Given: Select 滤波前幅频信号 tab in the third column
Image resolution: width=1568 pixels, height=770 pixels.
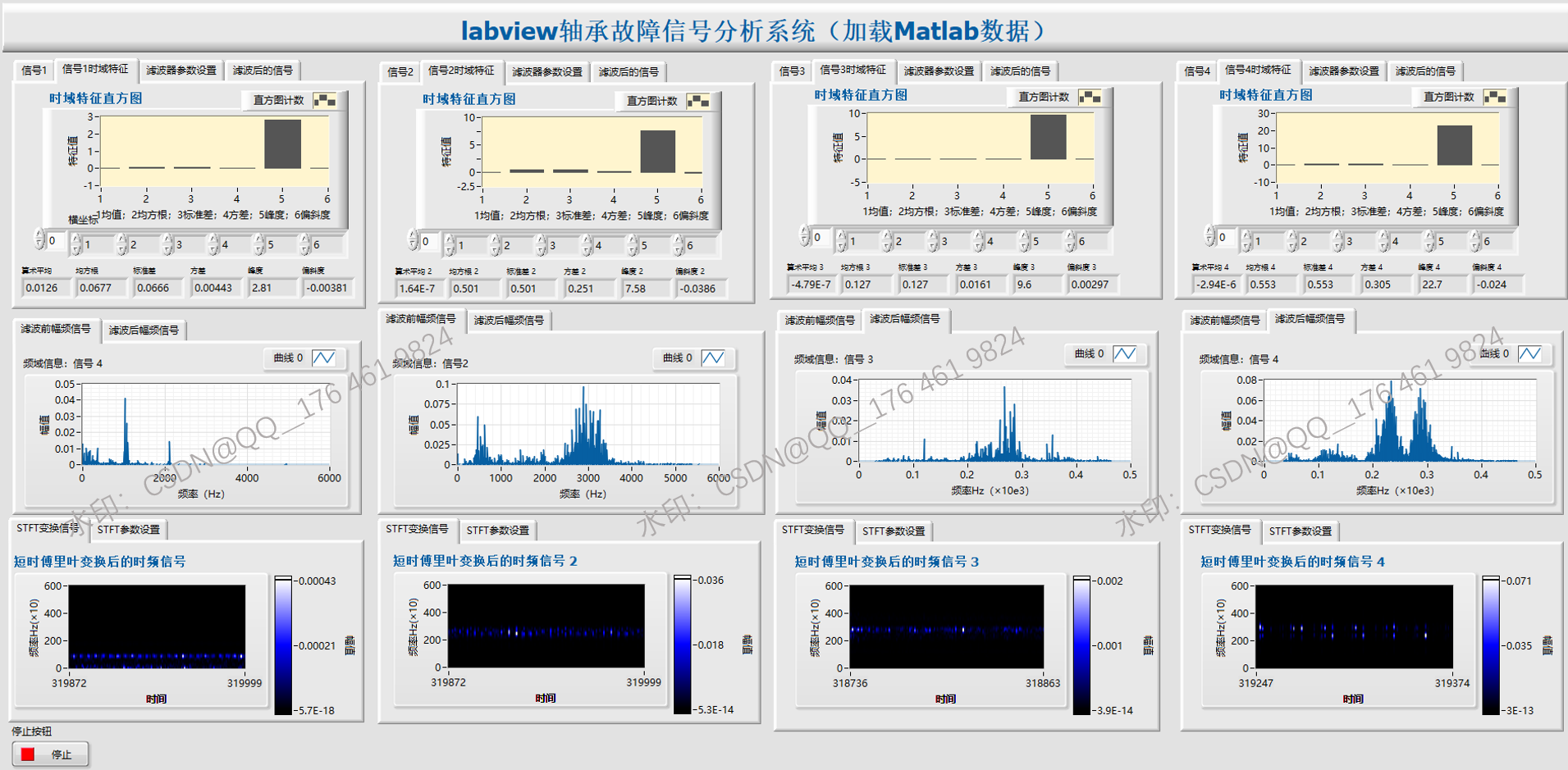Looking at the screenshot, I should pos(820,321).
